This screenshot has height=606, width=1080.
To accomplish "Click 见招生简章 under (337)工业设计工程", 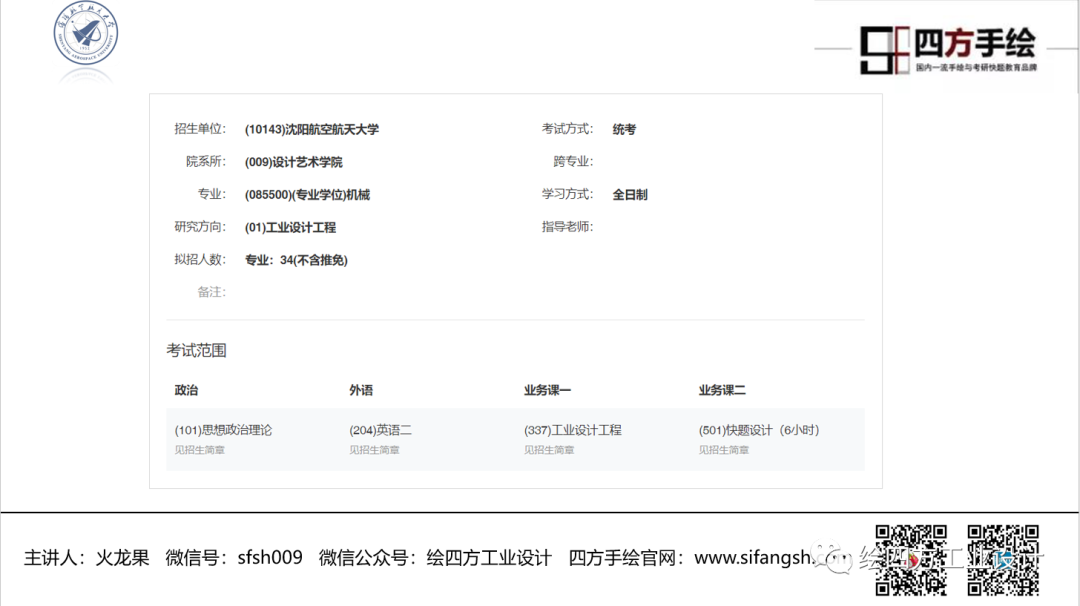I will coord(549,450).
